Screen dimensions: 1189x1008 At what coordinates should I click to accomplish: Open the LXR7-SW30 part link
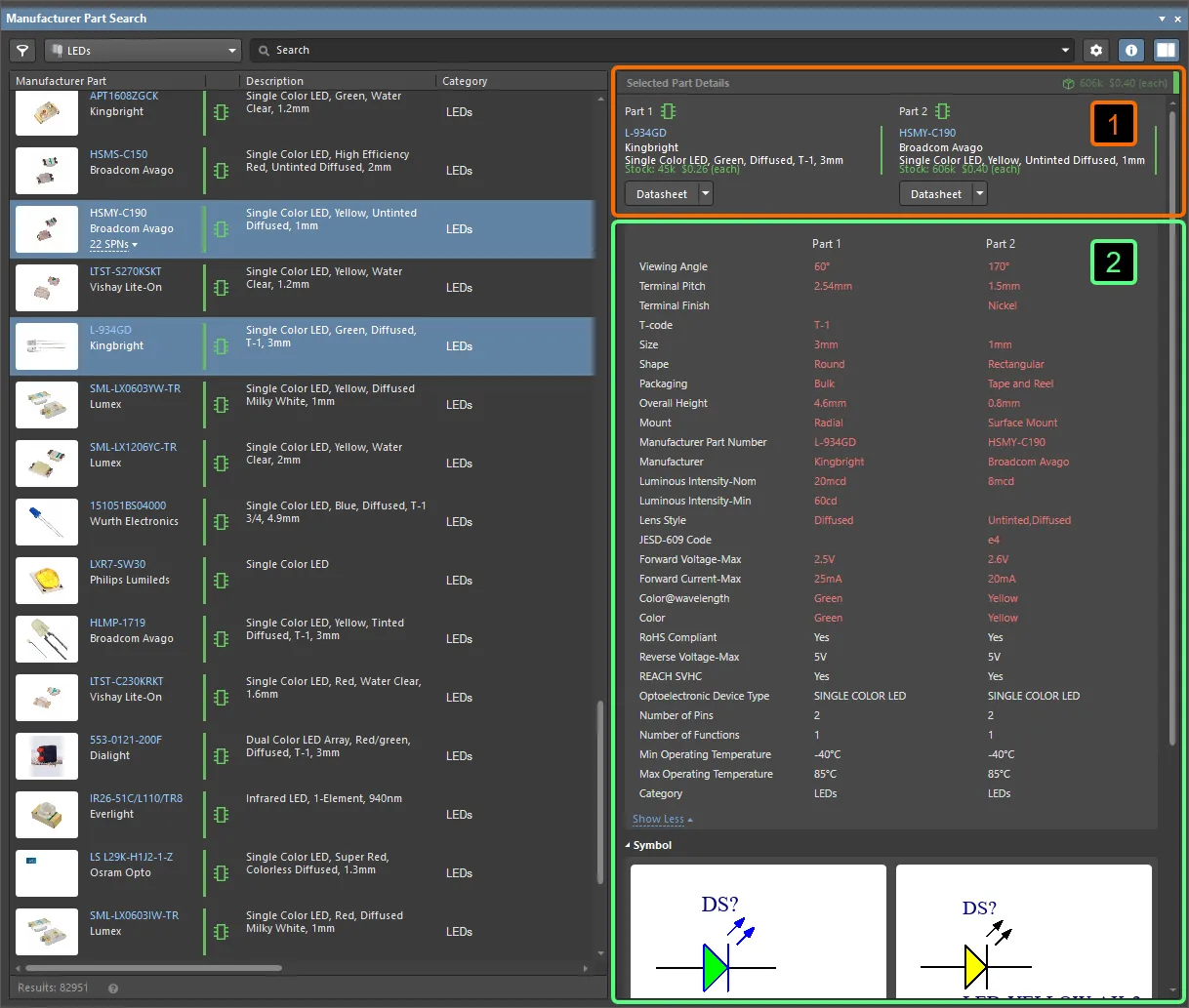pyautogui.click(x=117, y=564)
